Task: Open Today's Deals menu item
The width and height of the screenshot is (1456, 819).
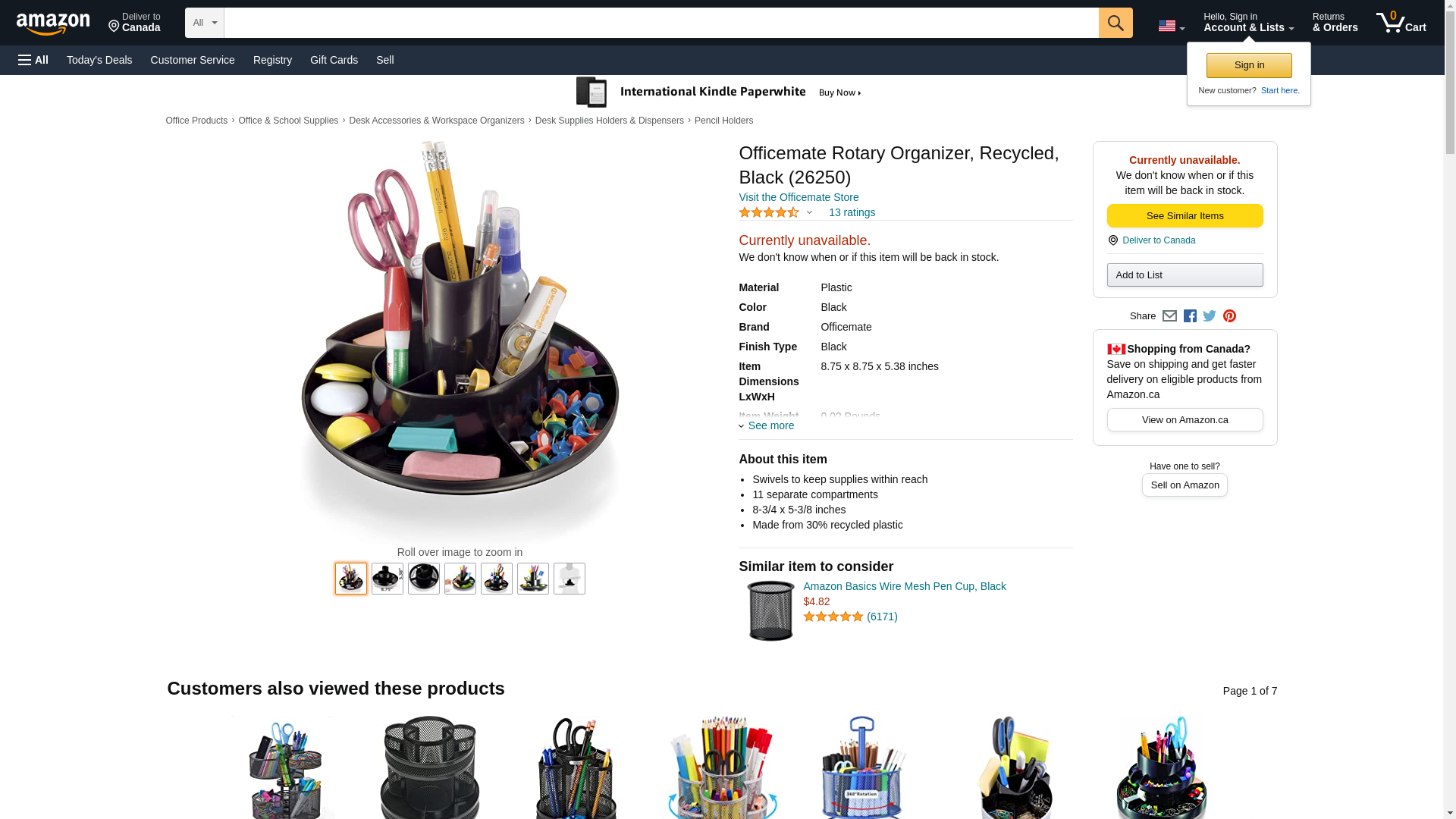Action: tap(99, 60)
